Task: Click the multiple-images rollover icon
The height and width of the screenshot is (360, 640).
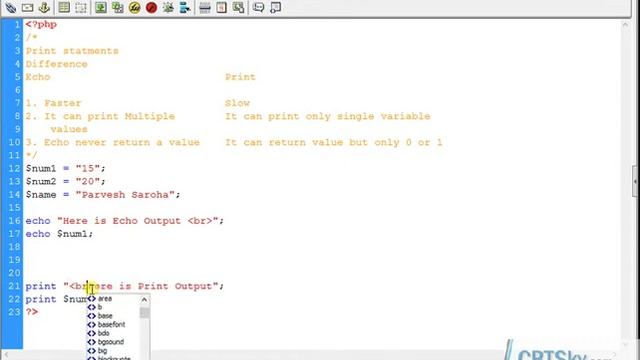Action: point(118,7)
